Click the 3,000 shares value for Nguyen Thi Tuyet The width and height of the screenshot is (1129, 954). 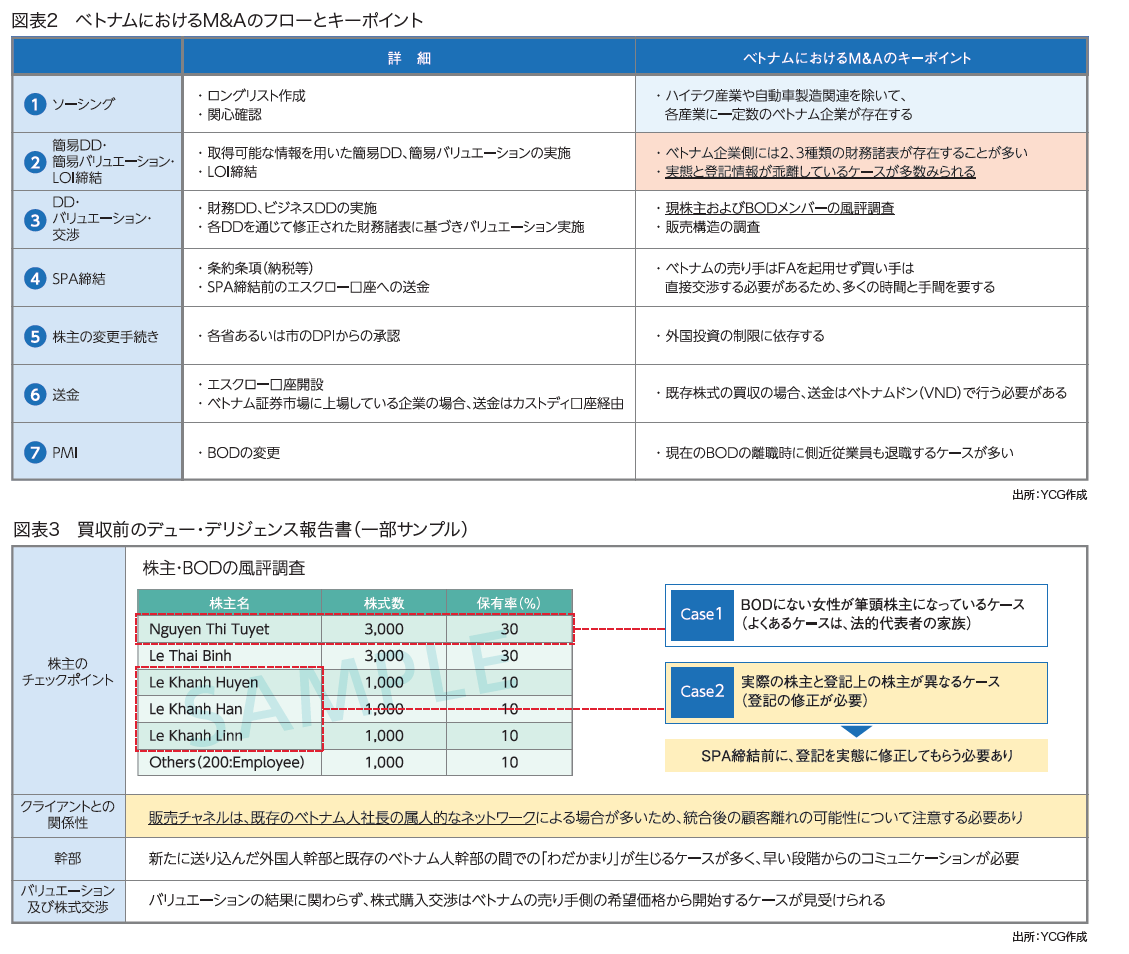click(x=384, y=629)
